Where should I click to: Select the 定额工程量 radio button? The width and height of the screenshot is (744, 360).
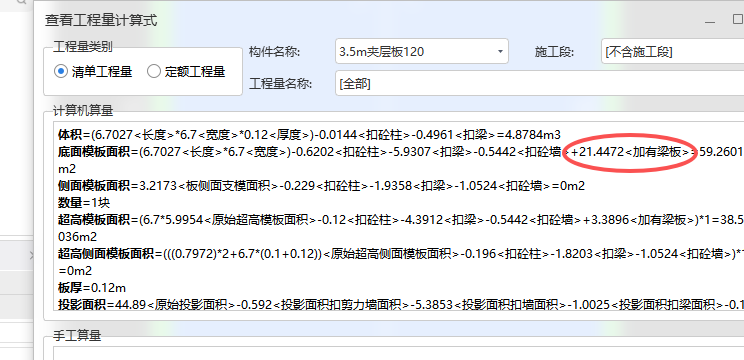coord(154,72)
